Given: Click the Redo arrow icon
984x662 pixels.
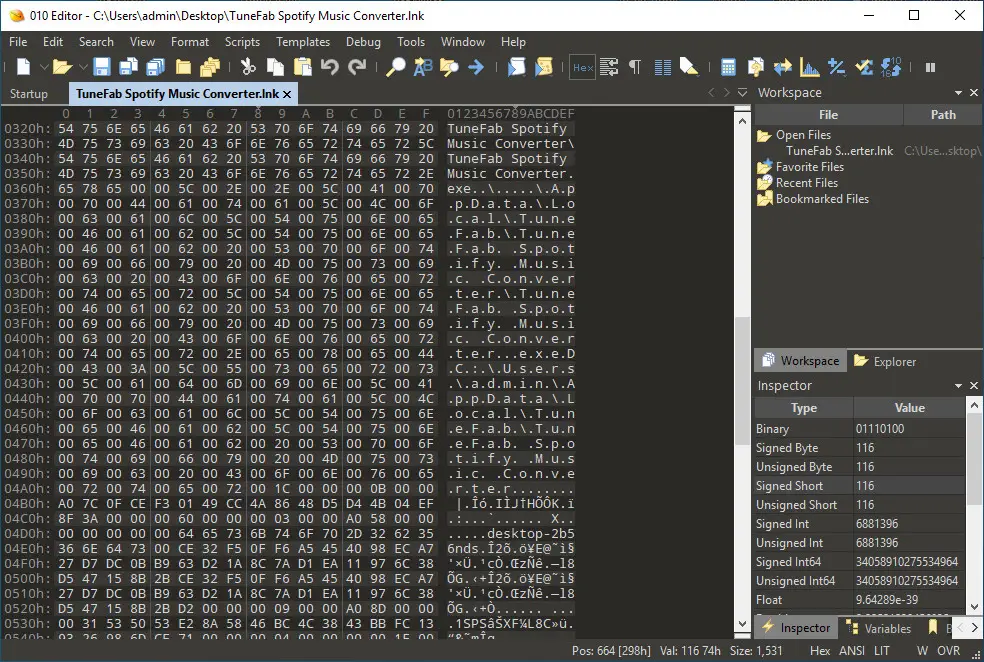Looking at the screenshot, I should point(357,67).
